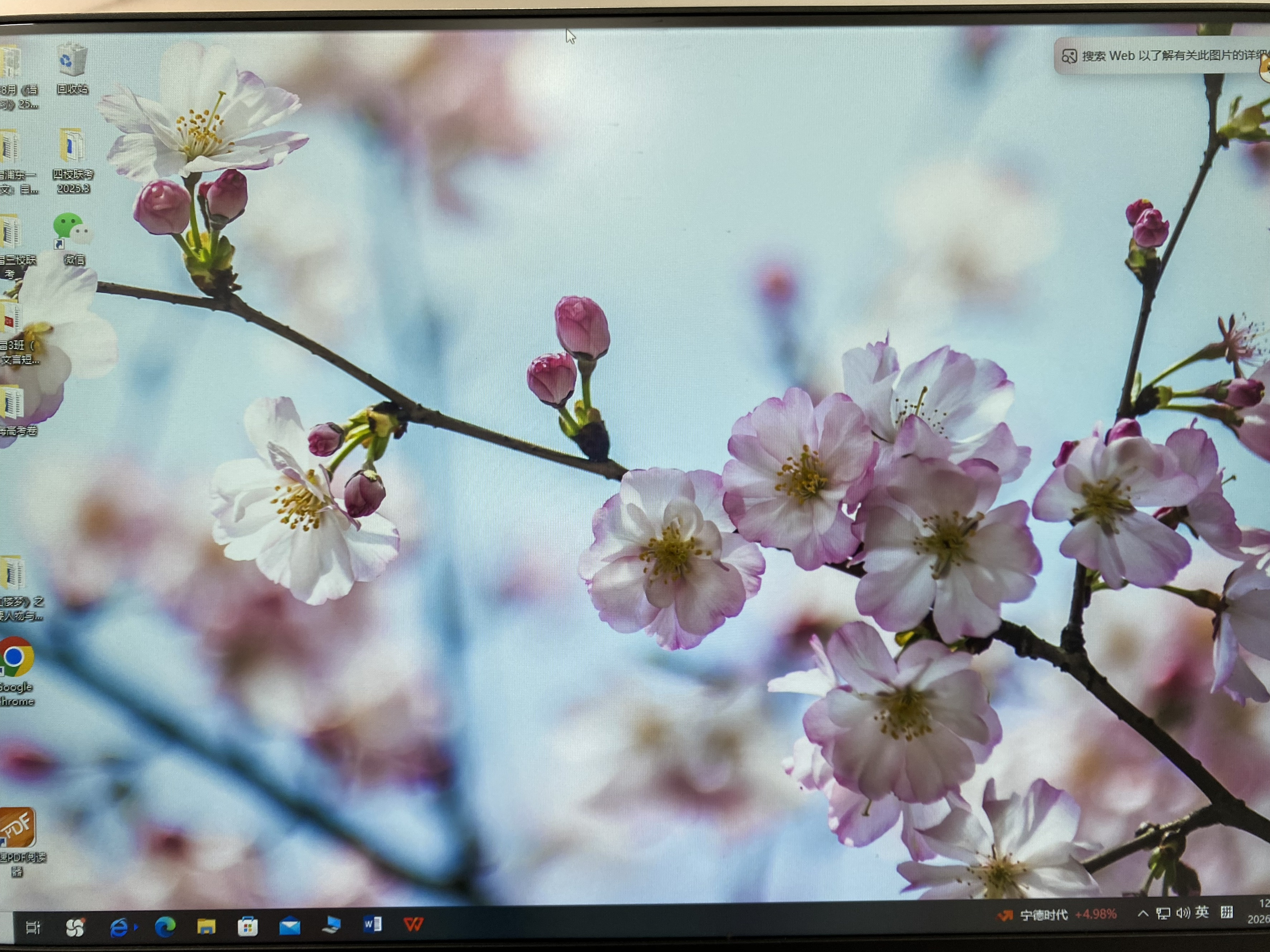This screenshot has height=952, width=1270.
Task: Open Internet Explorer from taskbar
Action: (119, 927)
